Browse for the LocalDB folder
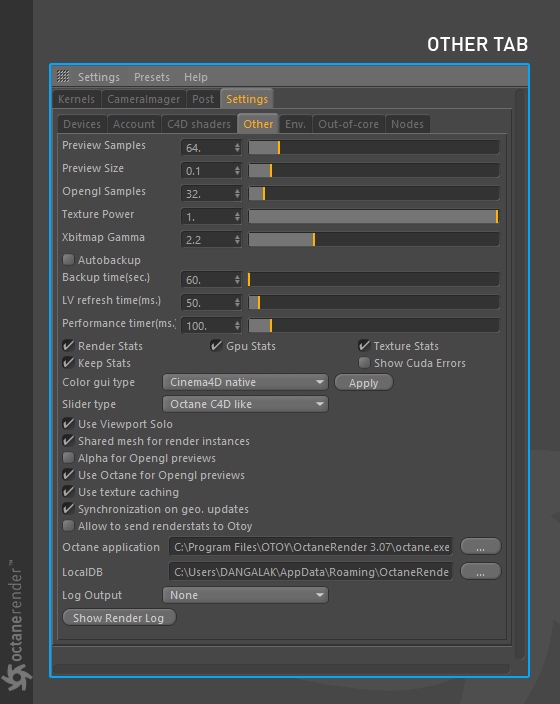560x704 pixels. pos(481,572)
